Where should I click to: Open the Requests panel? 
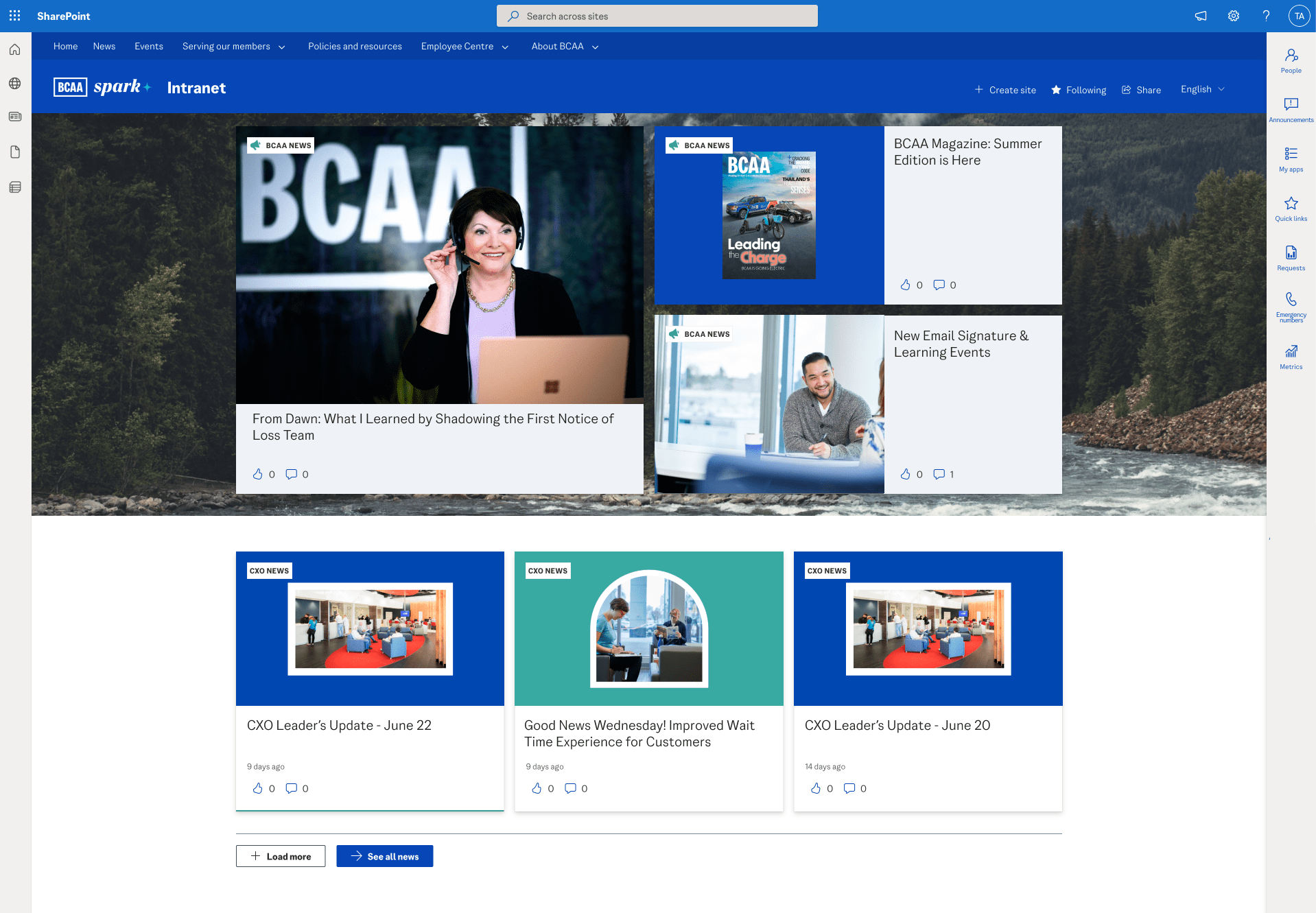pos(1291,259)
